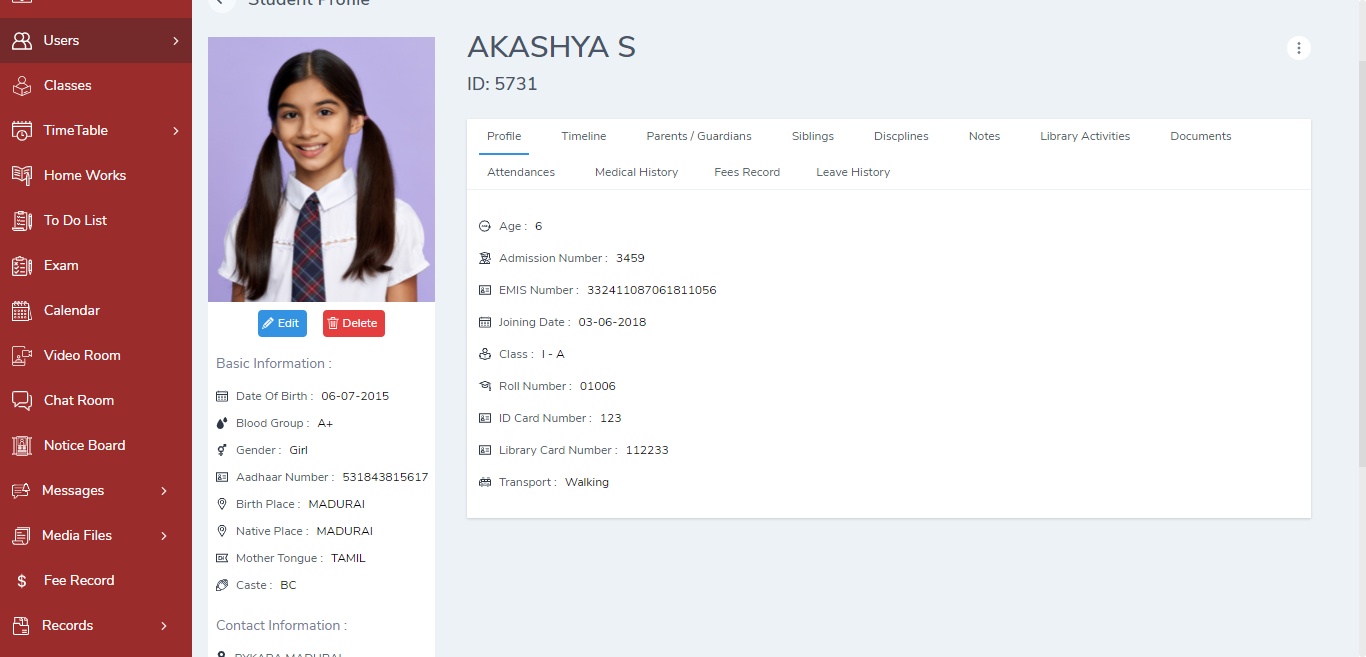
Task: Click the student name AKASHYA S
Action: click(551, 47)
